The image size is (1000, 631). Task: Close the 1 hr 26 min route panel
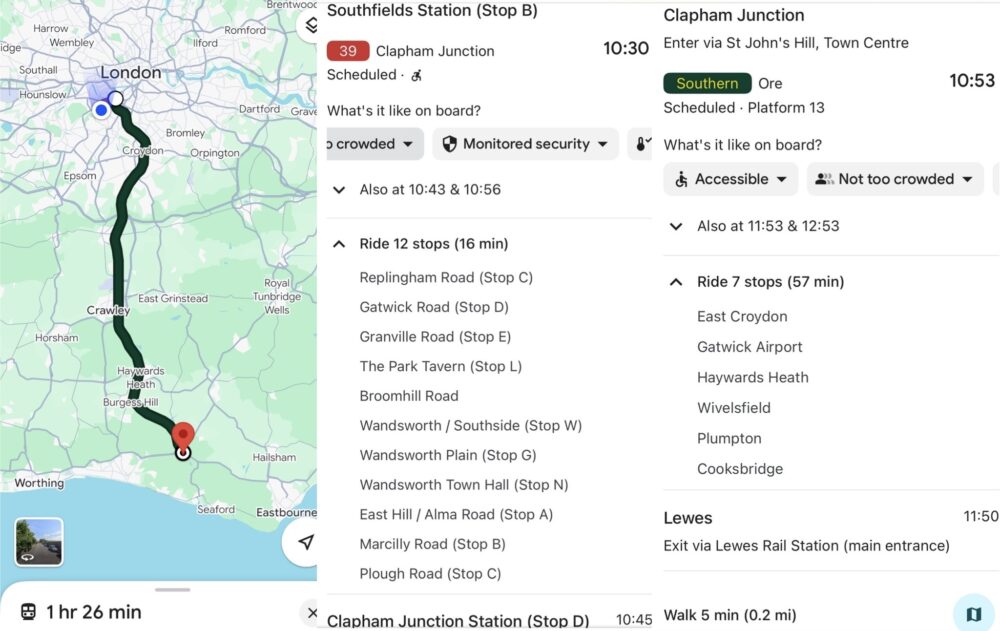(x=311, y=613)
